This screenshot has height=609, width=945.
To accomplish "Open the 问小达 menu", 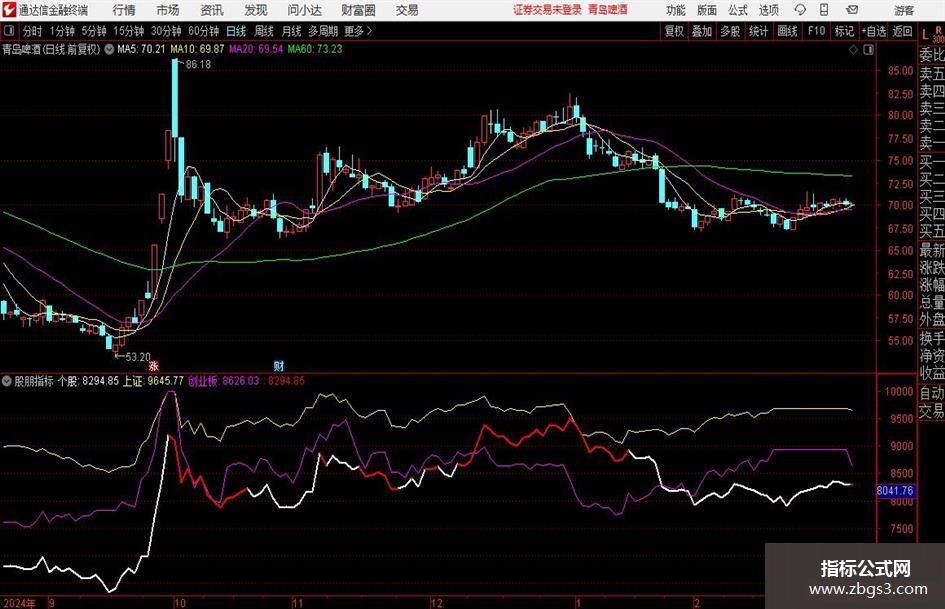I will pyautogui.click(x=304, y=10).
